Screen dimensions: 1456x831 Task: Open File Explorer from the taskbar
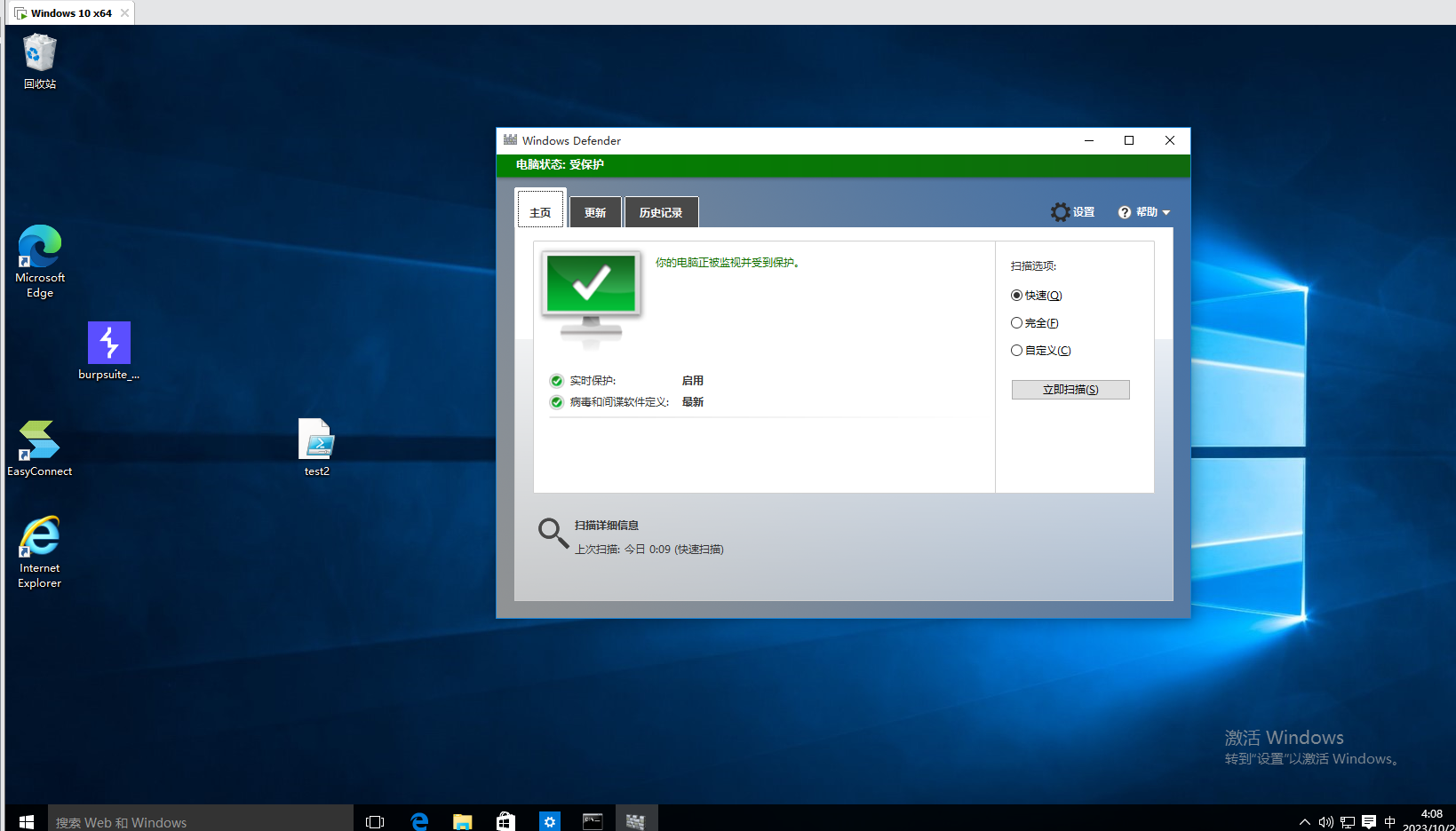pos(462,821)
